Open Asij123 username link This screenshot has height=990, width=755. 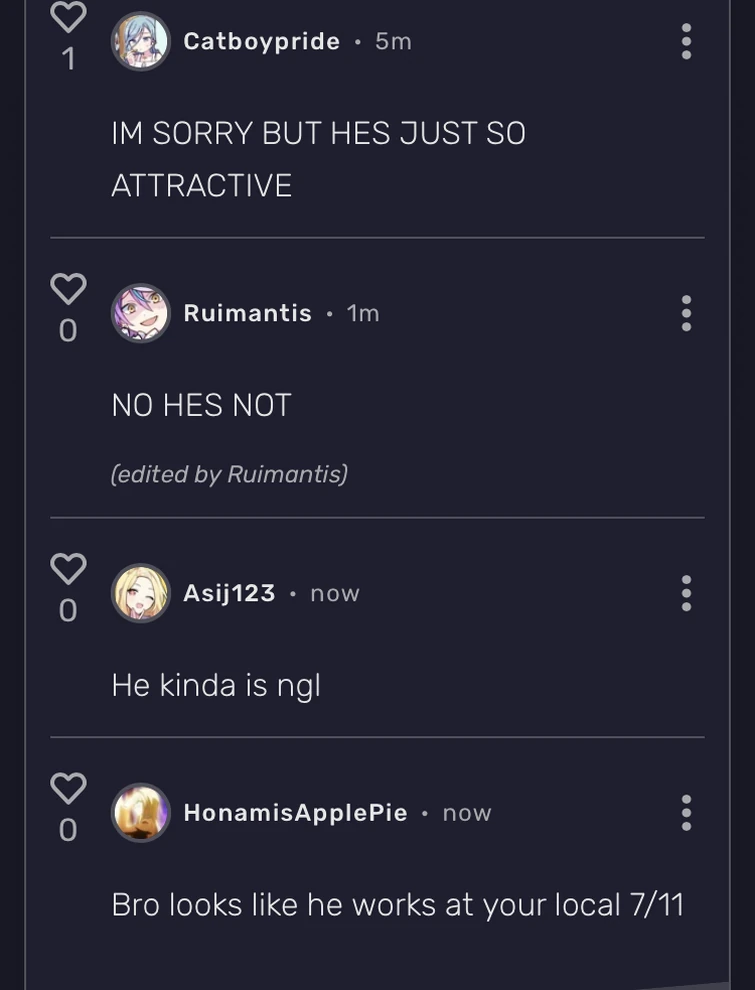[x=229, y=593]
